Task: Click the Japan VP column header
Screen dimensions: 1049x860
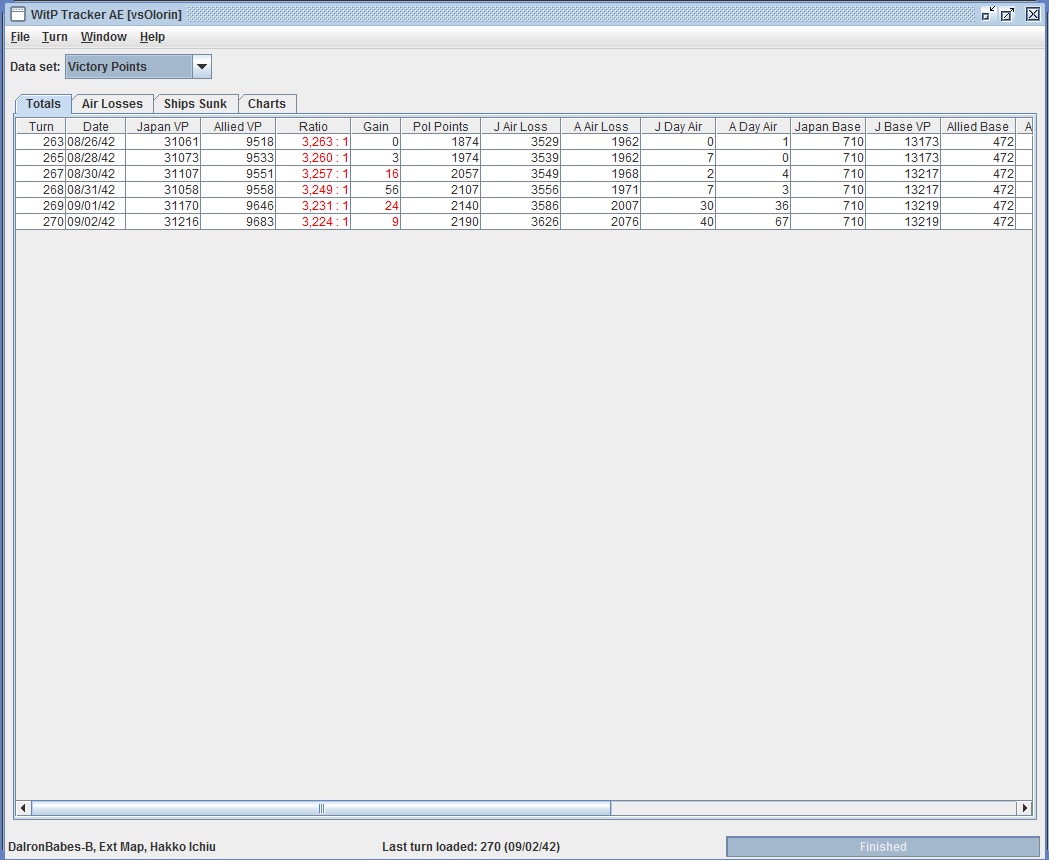Action: pyautogui.click(x=163, y=126)
